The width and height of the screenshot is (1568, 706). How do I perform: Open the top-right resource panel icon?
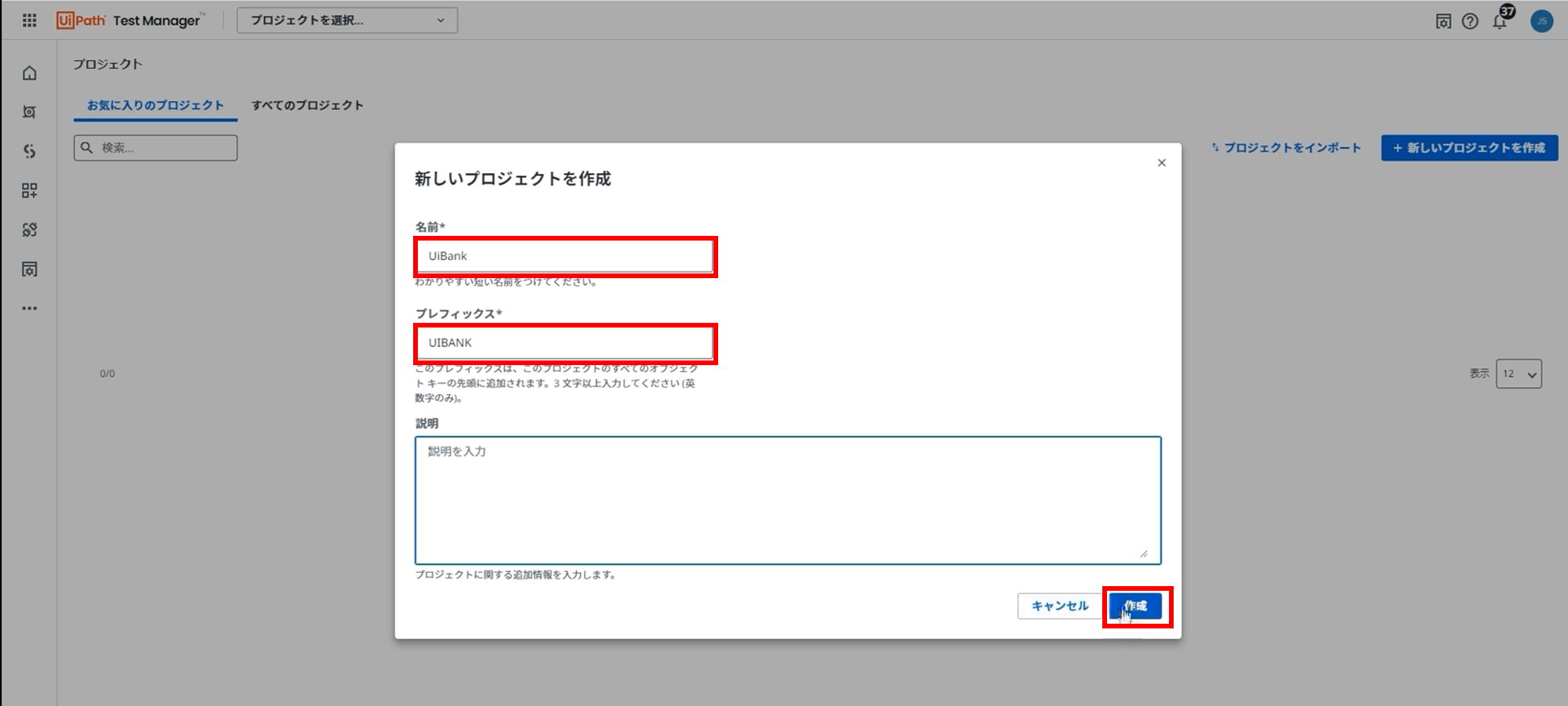point(1443,21)
